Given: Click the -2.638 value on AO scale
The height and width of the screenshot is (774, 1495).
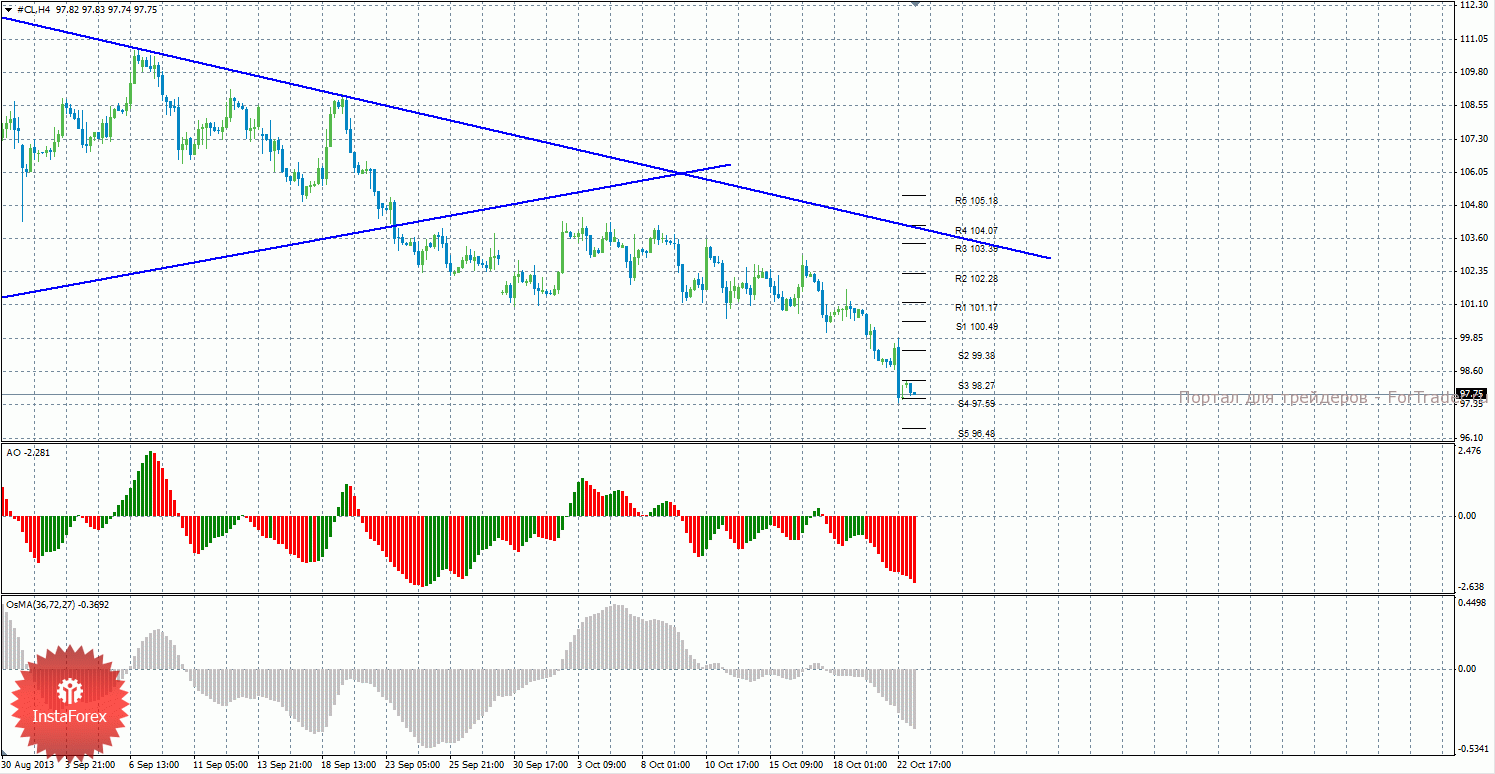Looking at the screenshot, I should [x=1471, y=587].
